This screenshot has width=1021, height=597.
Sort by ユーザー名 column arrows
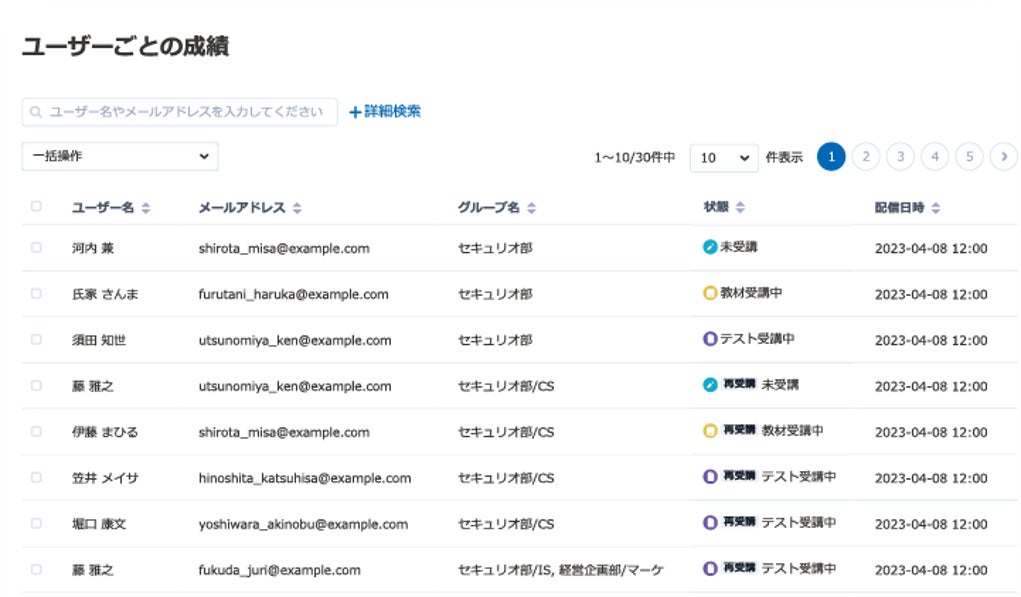pos(146,208)
